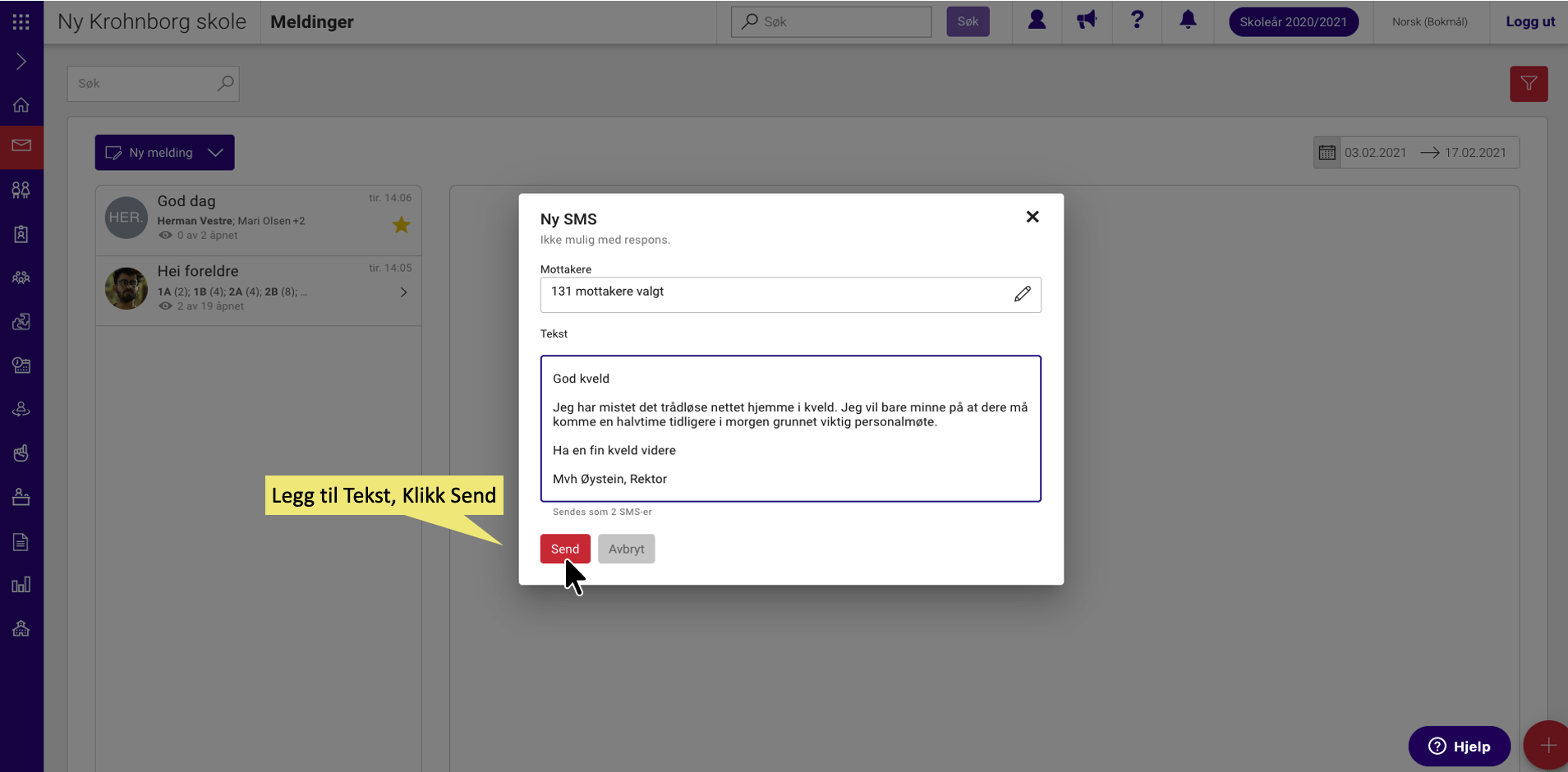Click the 131 mottakere valgt field
Viewport: 1568px width, 772px height.
(x=791, y=295)
